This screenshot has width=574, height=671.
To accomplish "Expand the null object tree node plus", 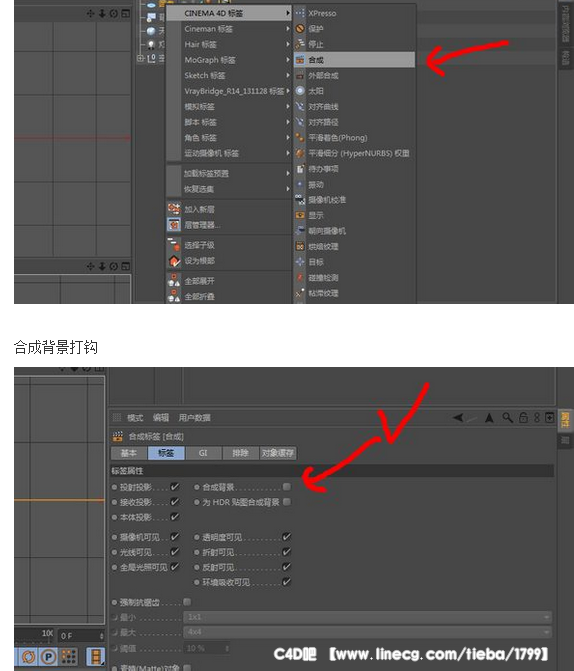I will tap(140, 58).
